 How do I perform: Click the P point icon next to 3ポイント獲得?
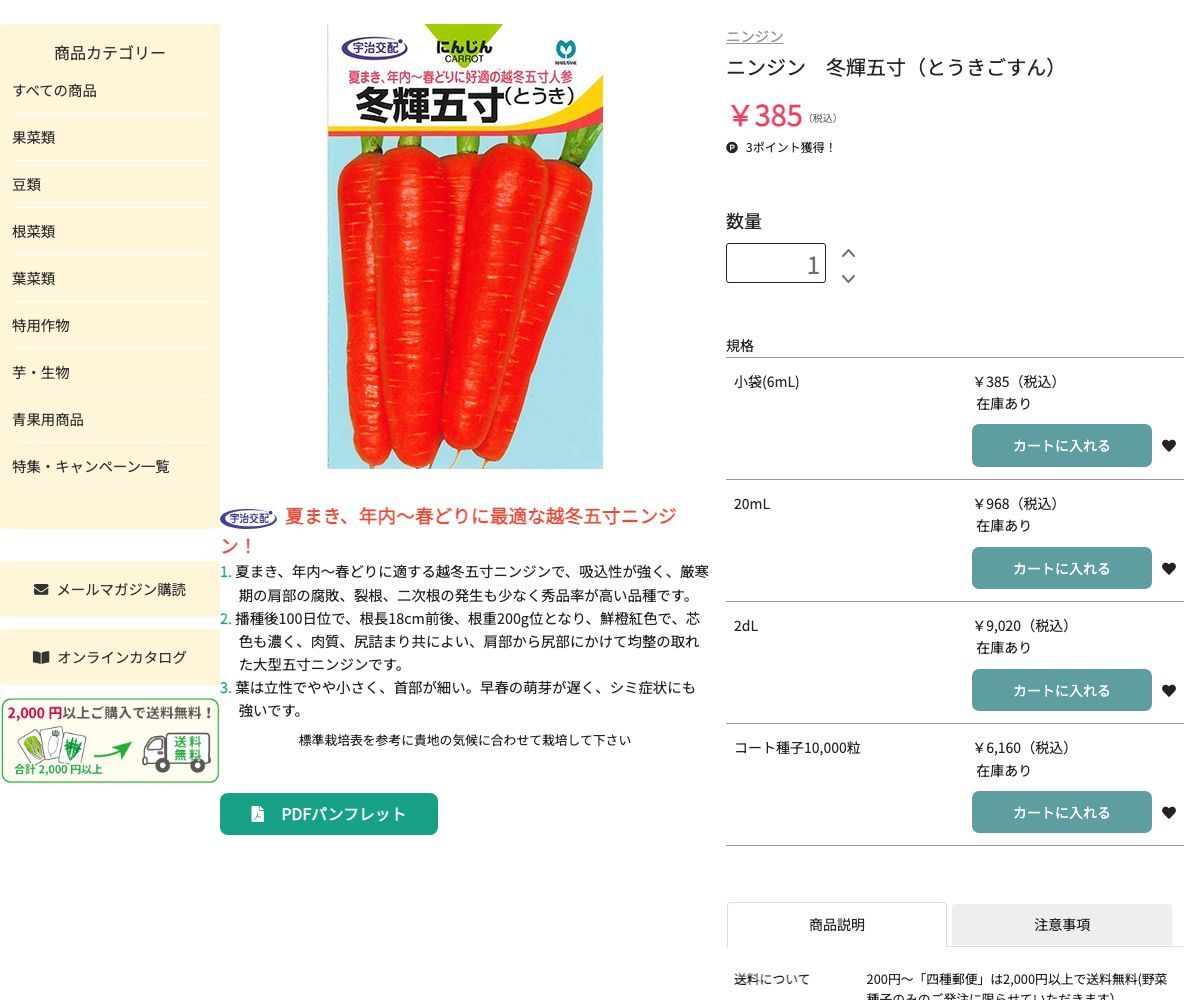733,147
